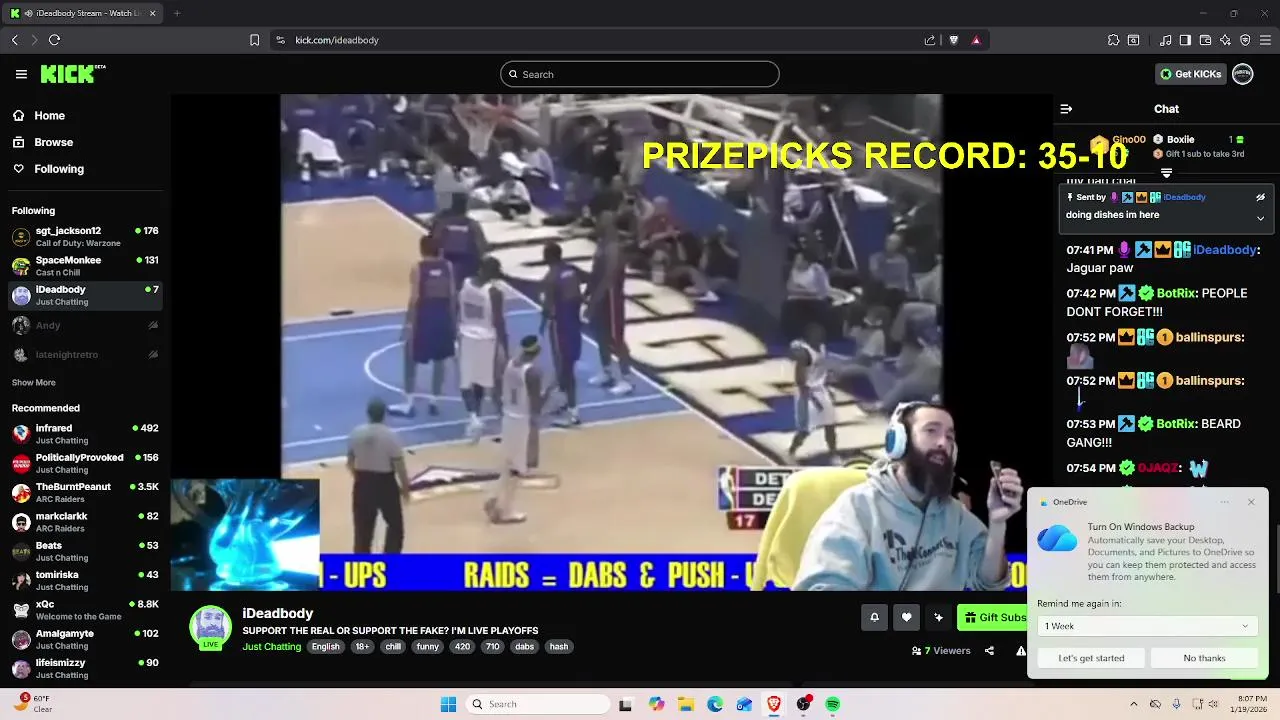Screen dimensions: 1280x720
Task: Open sgt_jackson12 channel from Following
Action: (x=85, y=237)
